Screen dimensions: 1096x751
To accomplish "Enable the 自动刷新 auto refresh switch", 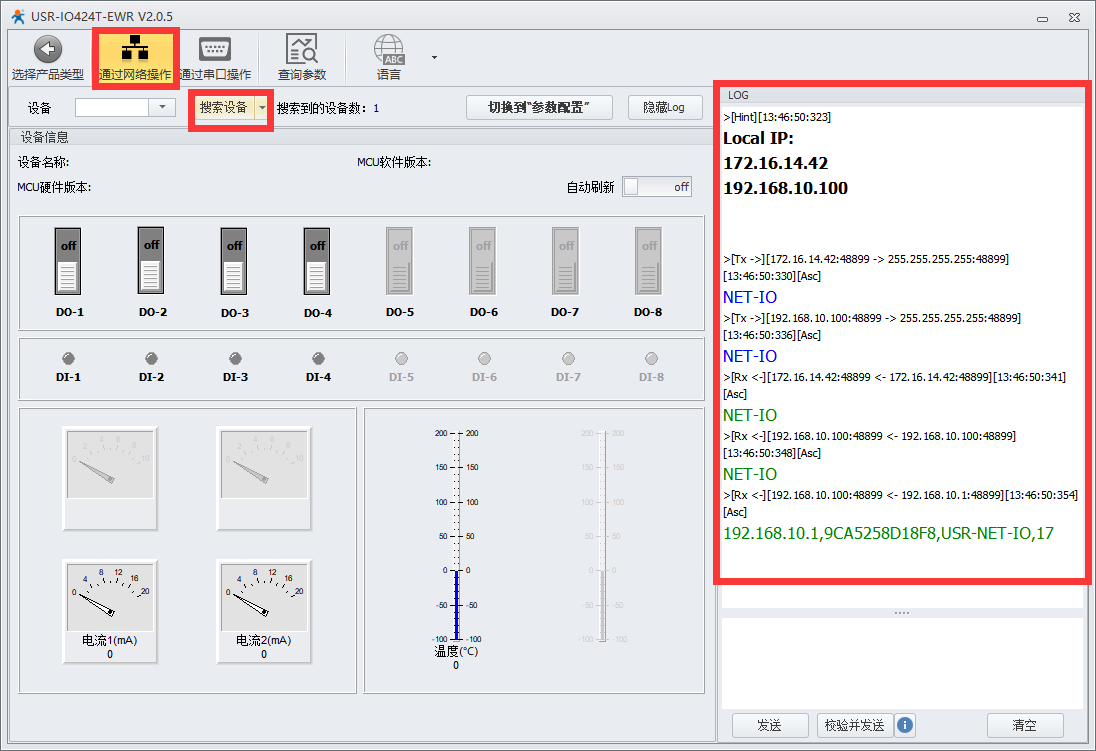I will [x=657, y=187].
